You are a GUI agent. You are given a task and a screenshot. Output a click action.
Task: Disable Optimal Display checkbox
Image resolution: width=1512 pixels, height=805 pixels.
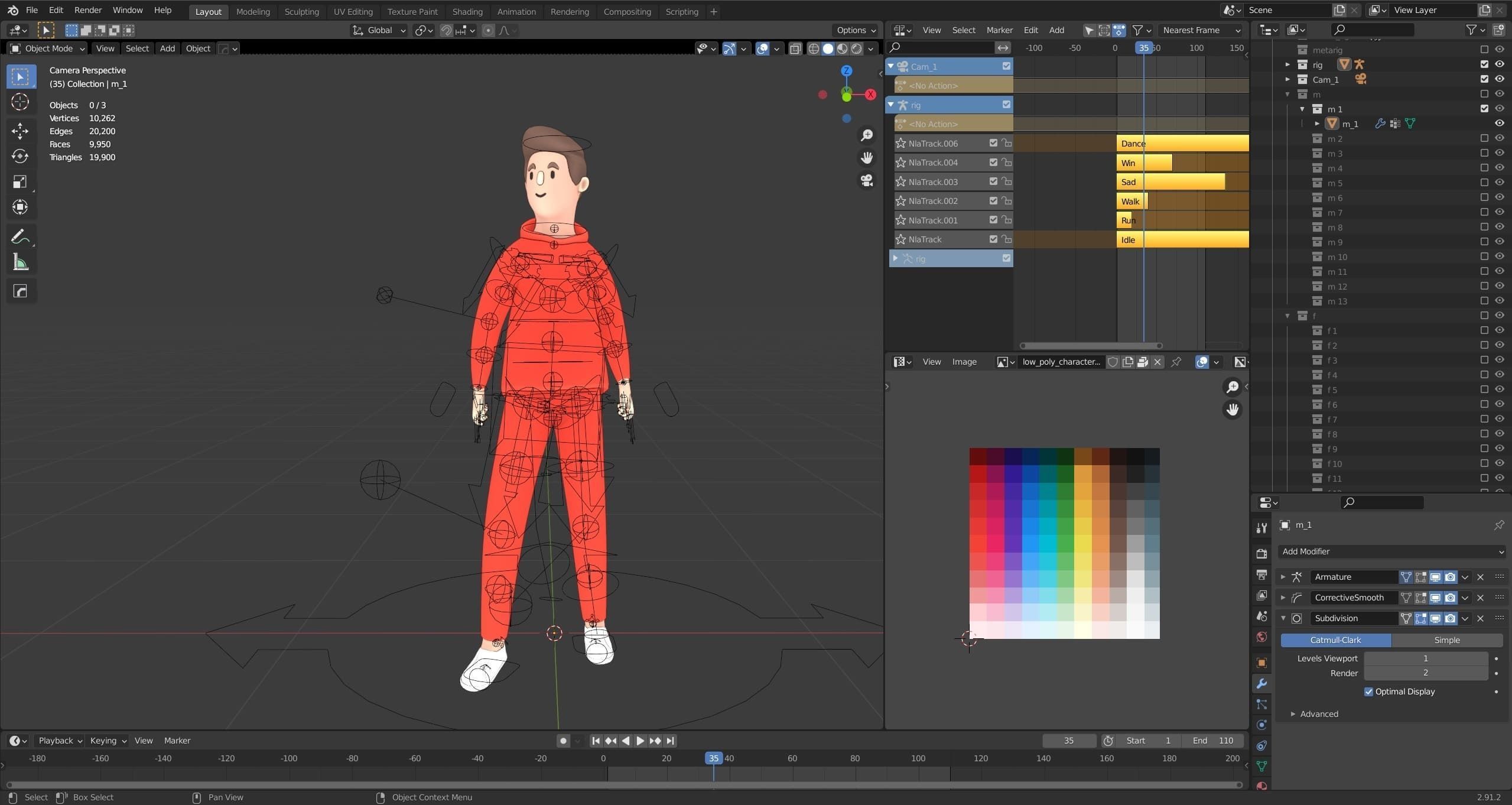(1368, 692)
